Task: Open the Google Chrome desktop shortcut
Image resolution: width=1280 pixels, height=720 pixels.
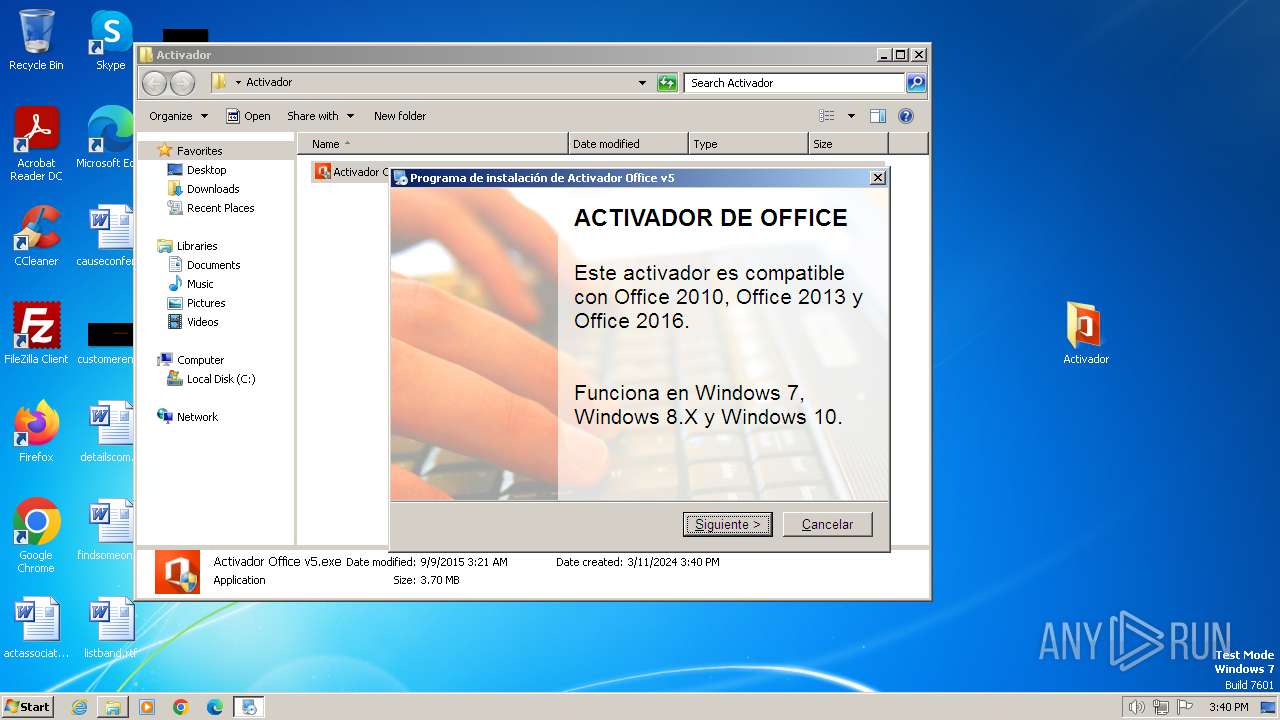Action: point(36,537)
